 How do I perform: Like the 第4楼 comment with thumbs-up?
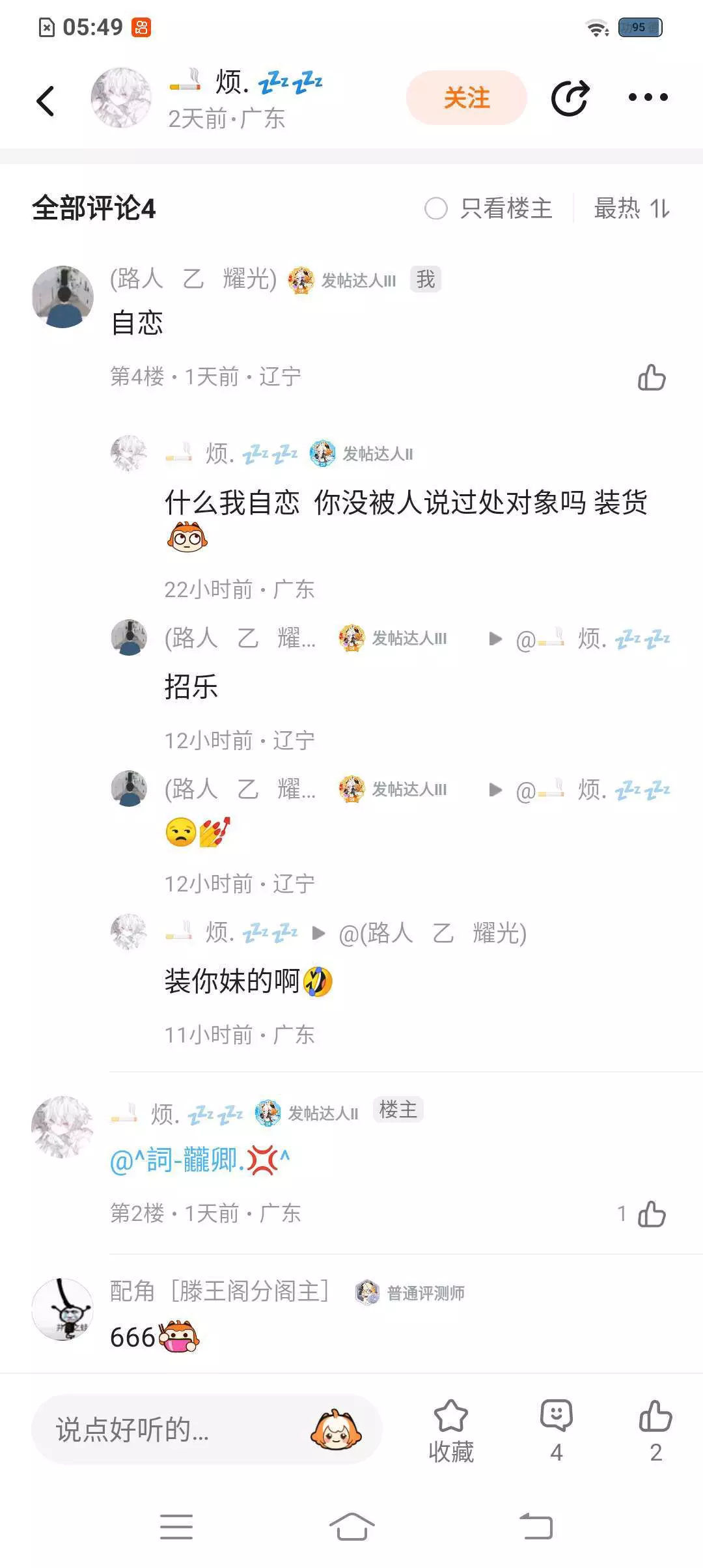coord(652,377)
